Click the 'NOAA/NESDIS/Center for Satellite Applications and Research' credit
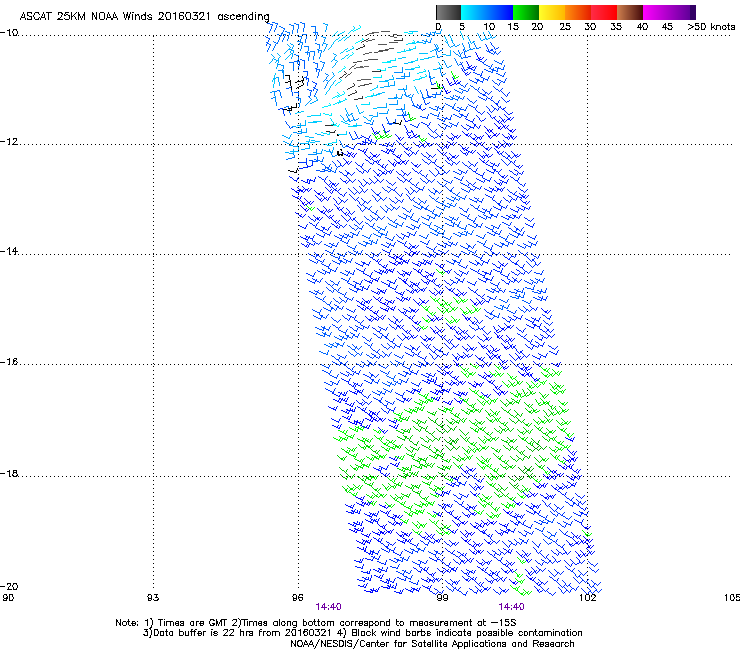The width and height of the screenshot is (740, 650). tap(432, 644)
